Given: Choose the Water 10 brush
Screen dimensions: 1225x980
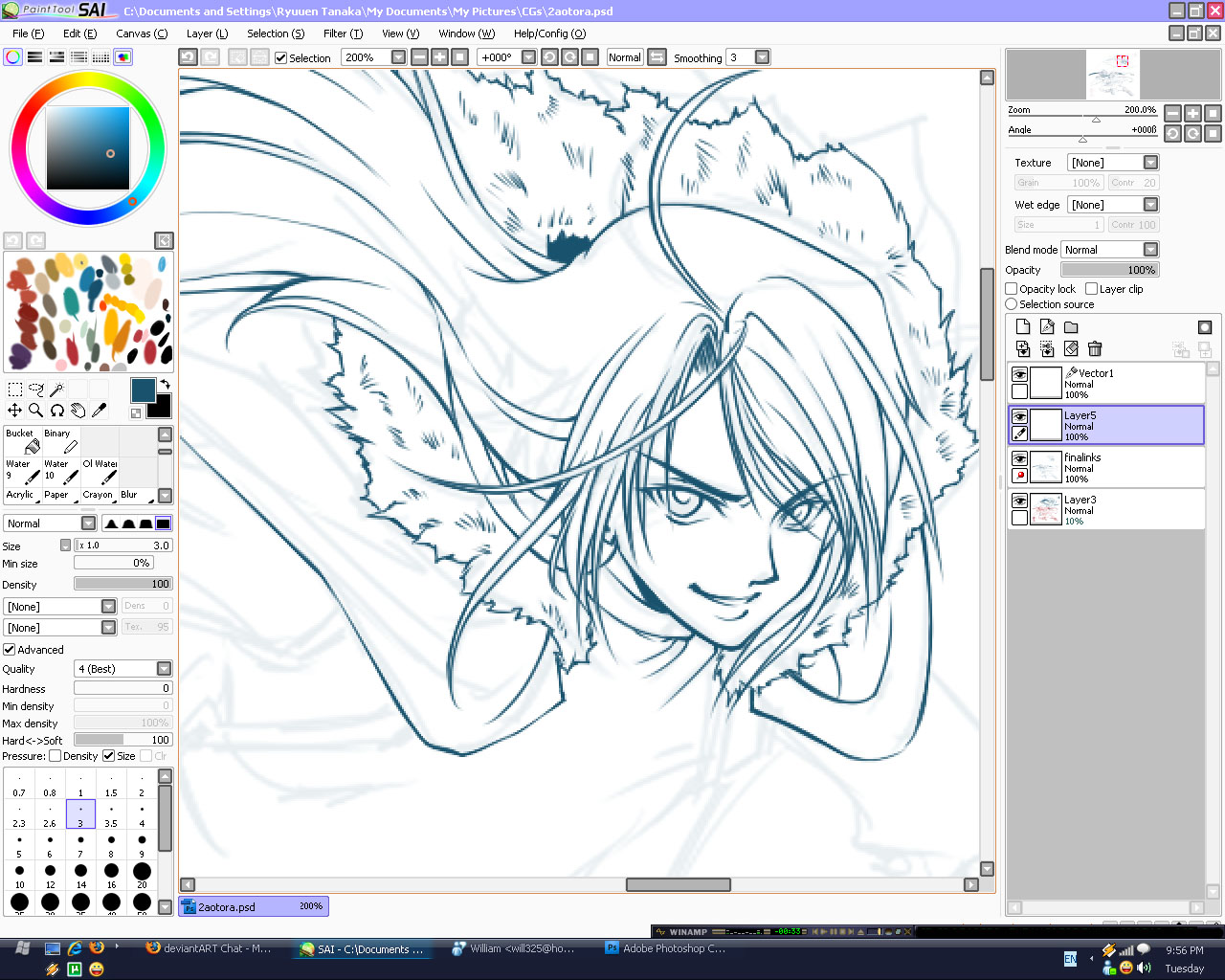Looking at the screenshot, I should point(61,472).
